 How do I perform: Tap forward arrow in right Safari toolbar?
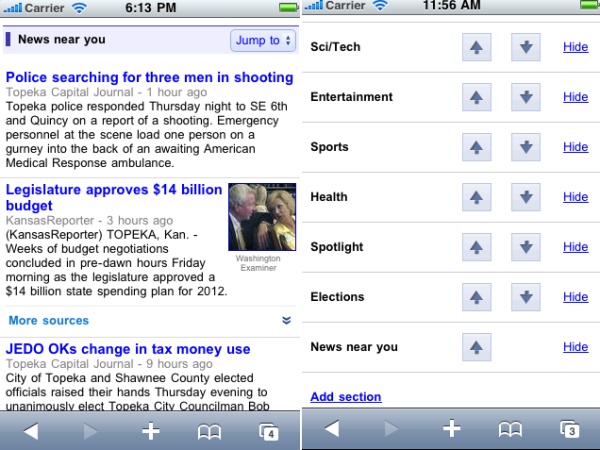[x=391, y=428]
